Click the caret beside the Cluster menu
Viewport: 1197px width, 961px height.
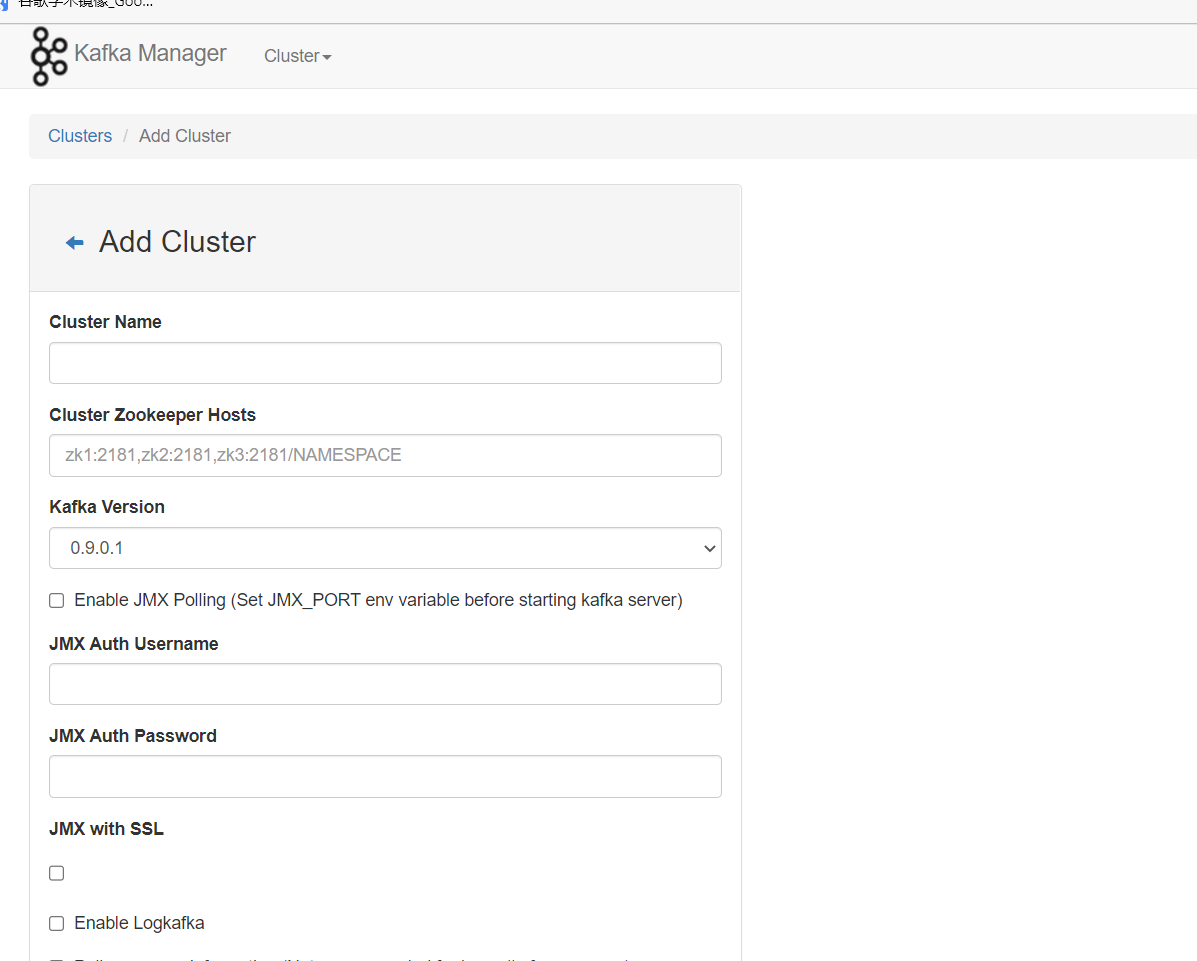click(x=325, y=57)
